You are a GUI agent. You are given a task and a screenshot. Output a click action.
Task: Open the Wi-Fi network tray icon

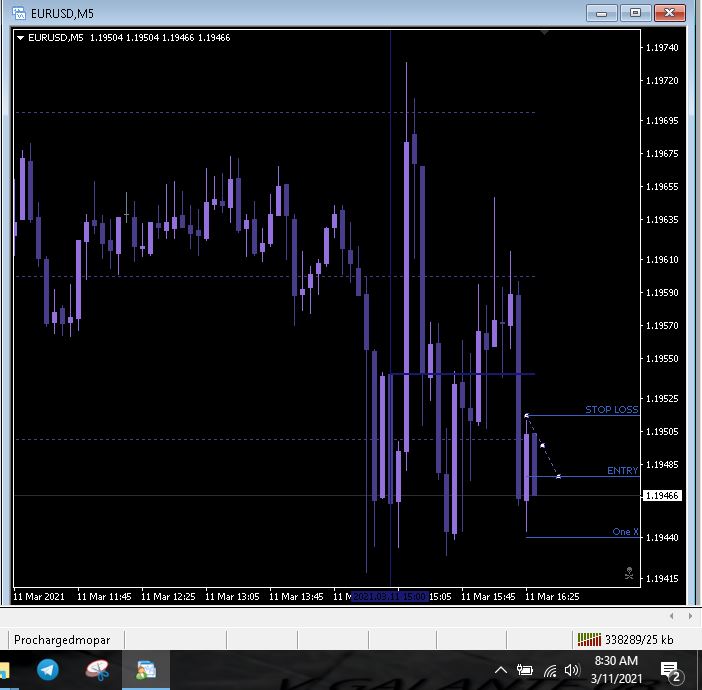click(550, 671)
